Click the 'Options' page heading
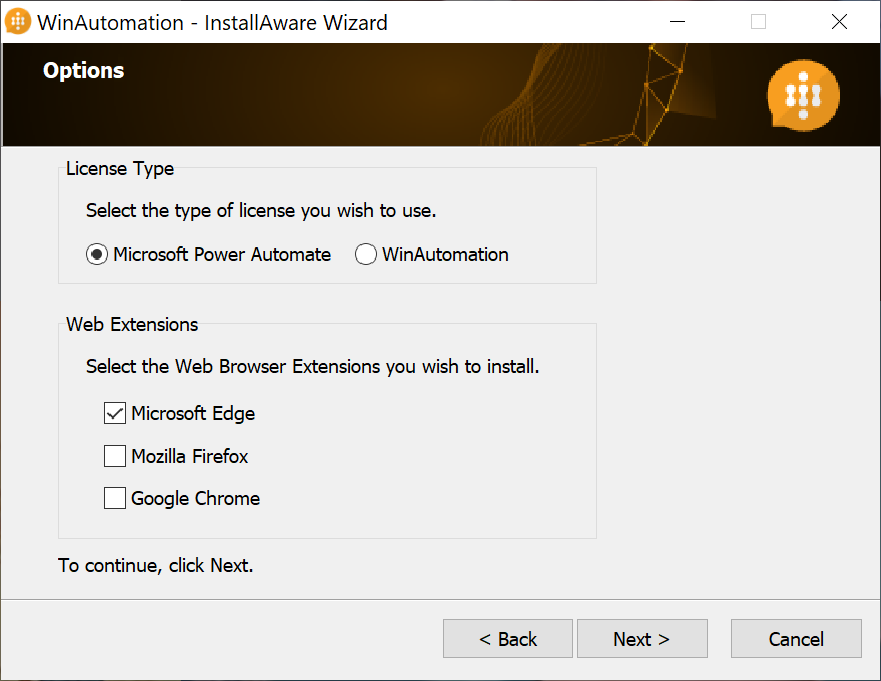The width and height of the screenshot is (881, 681). point(84,71)
